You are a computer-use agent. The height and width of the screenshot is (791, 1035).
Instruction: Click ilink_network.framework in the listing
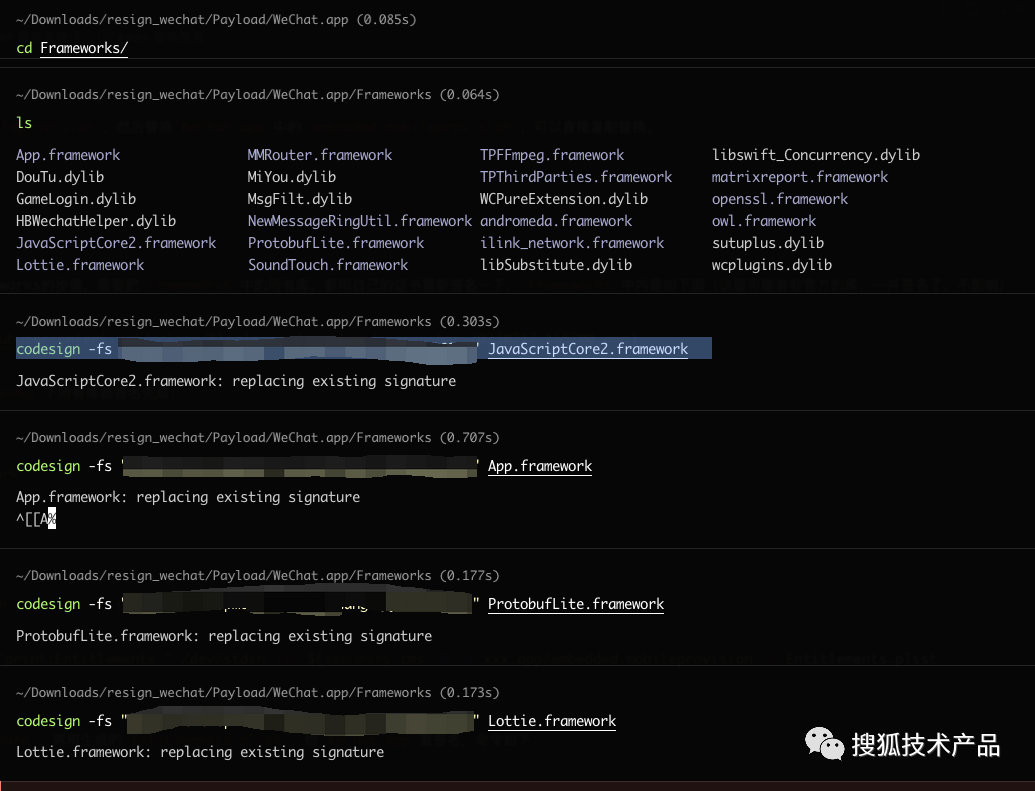click(x=572, y=243)
